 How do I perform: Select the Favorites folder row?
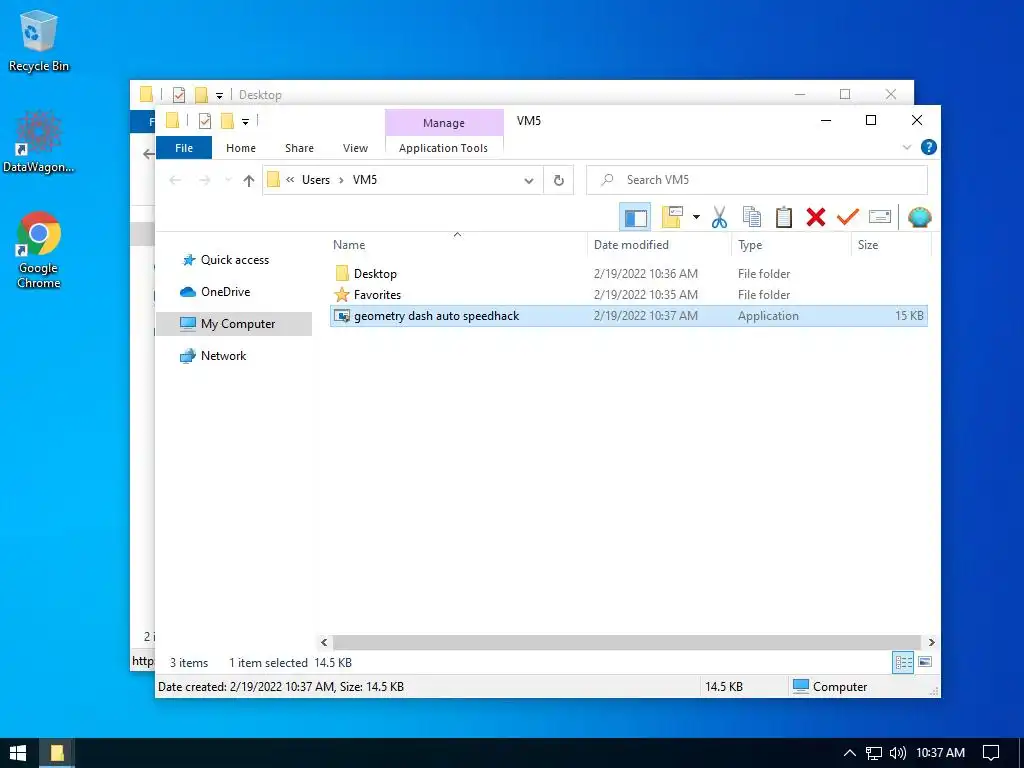point(629,295)
